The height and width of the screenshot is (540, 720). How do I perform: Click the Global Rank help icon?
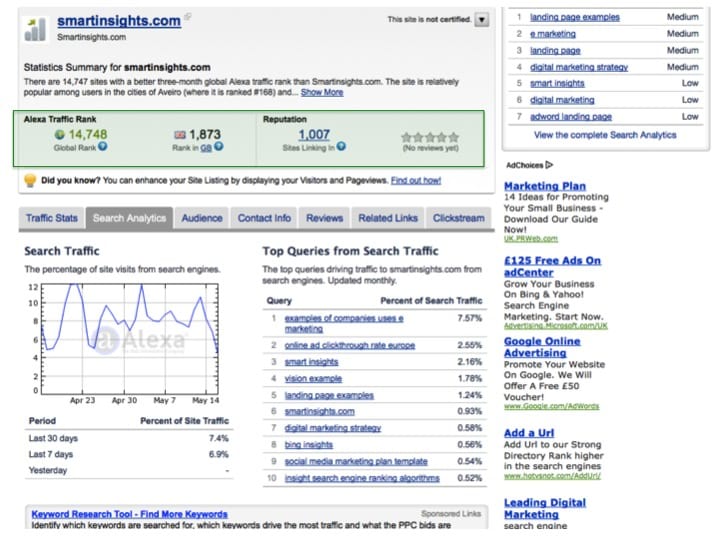102,147
